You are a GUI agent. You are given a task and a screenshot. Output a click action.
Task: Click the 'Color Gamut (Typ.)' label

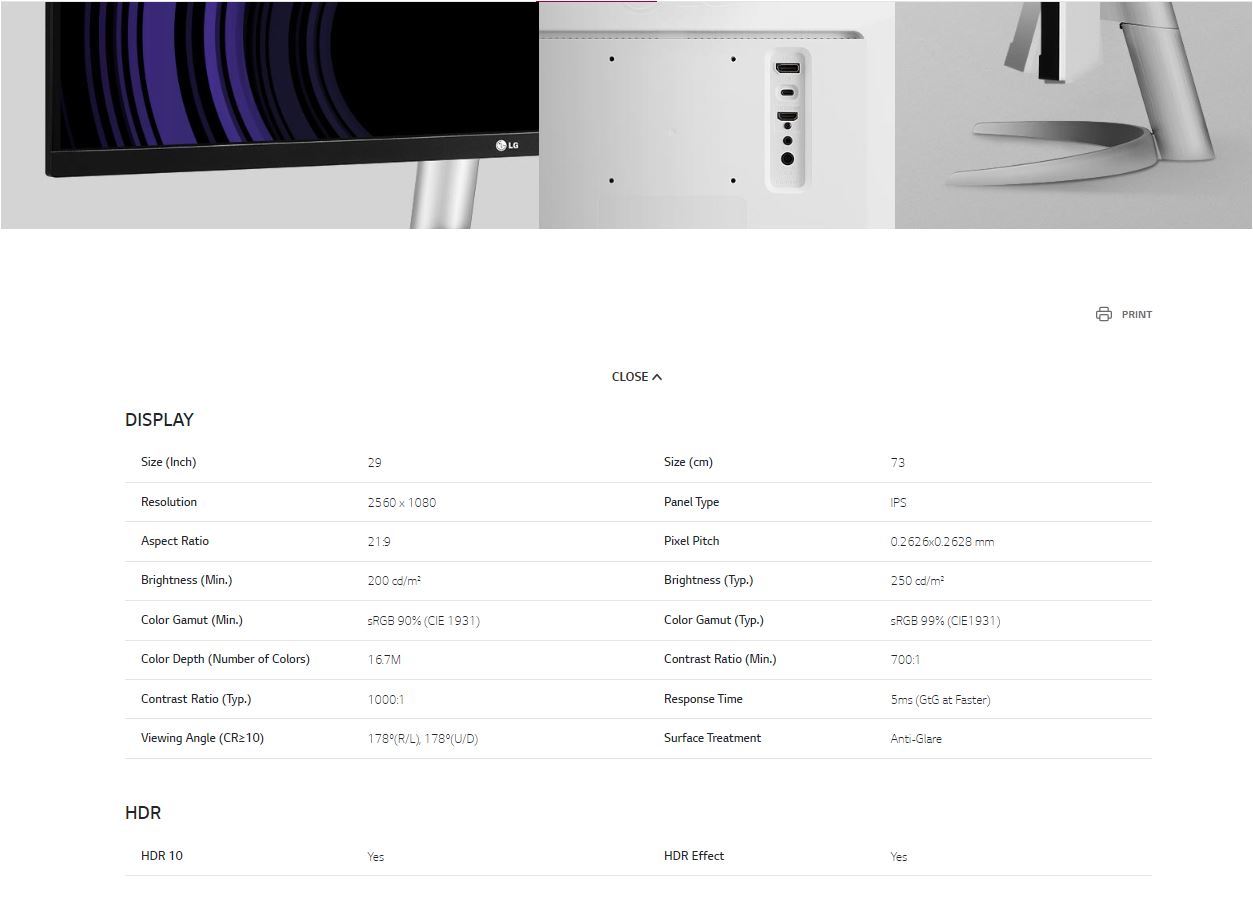pos(714,620)
